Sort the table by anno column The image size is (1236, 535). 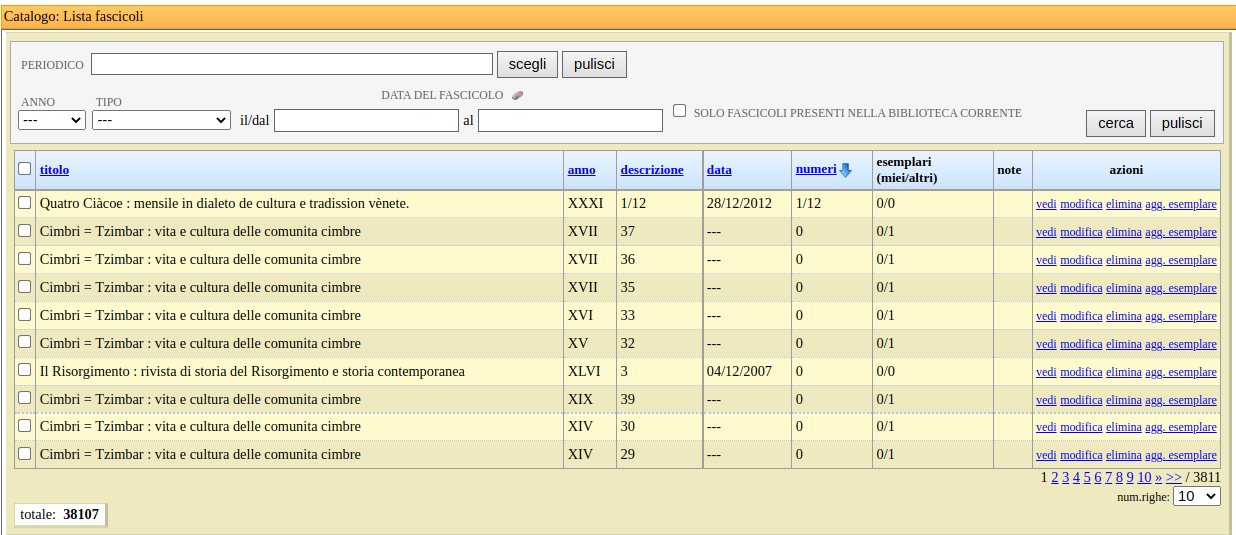581,170
